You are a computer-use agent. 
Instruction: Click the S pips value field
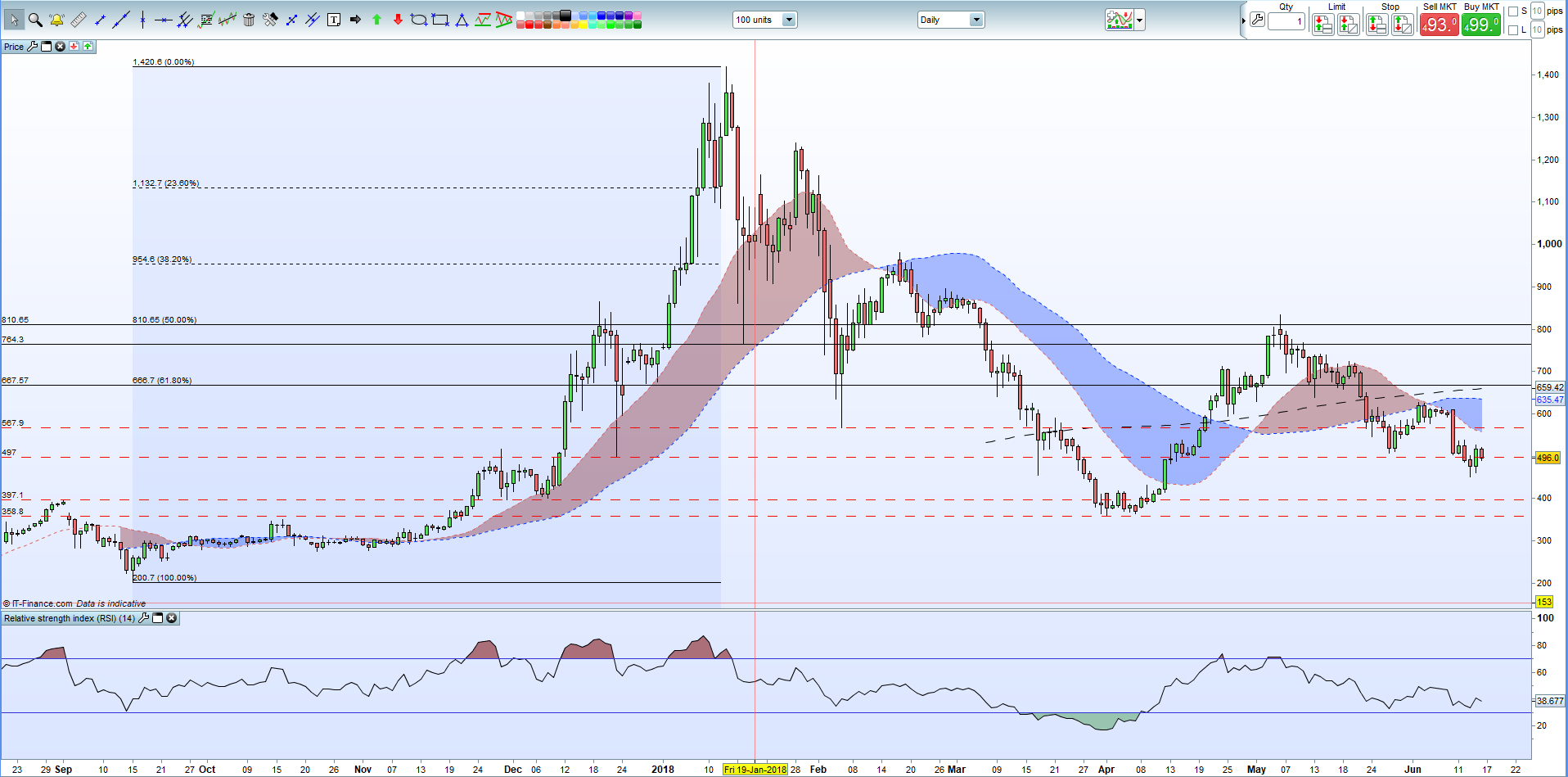pyautogui.click(x=1538, y=11)
